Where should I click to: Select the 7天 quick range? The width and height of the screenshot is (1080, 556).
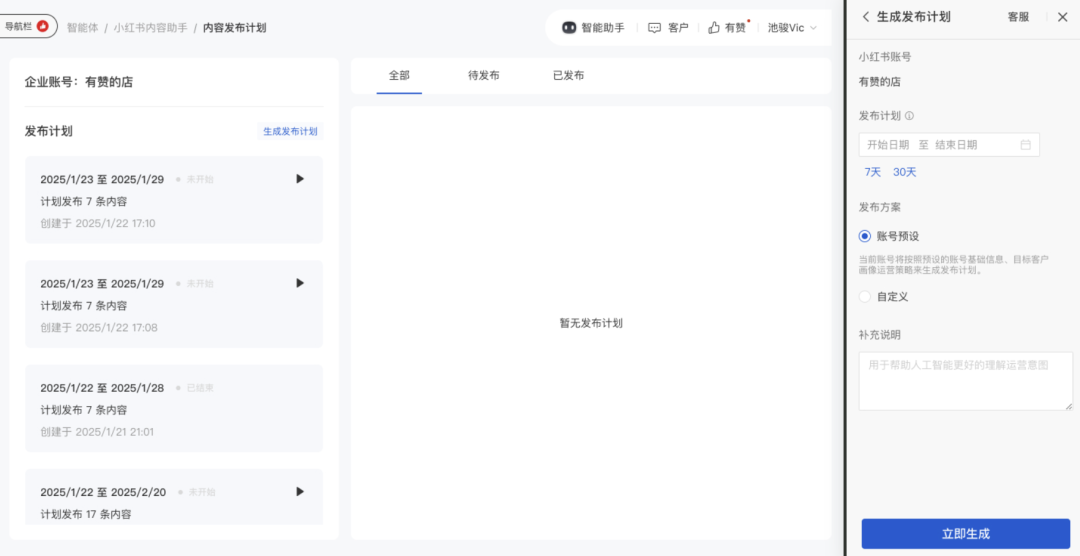(873, 172)
